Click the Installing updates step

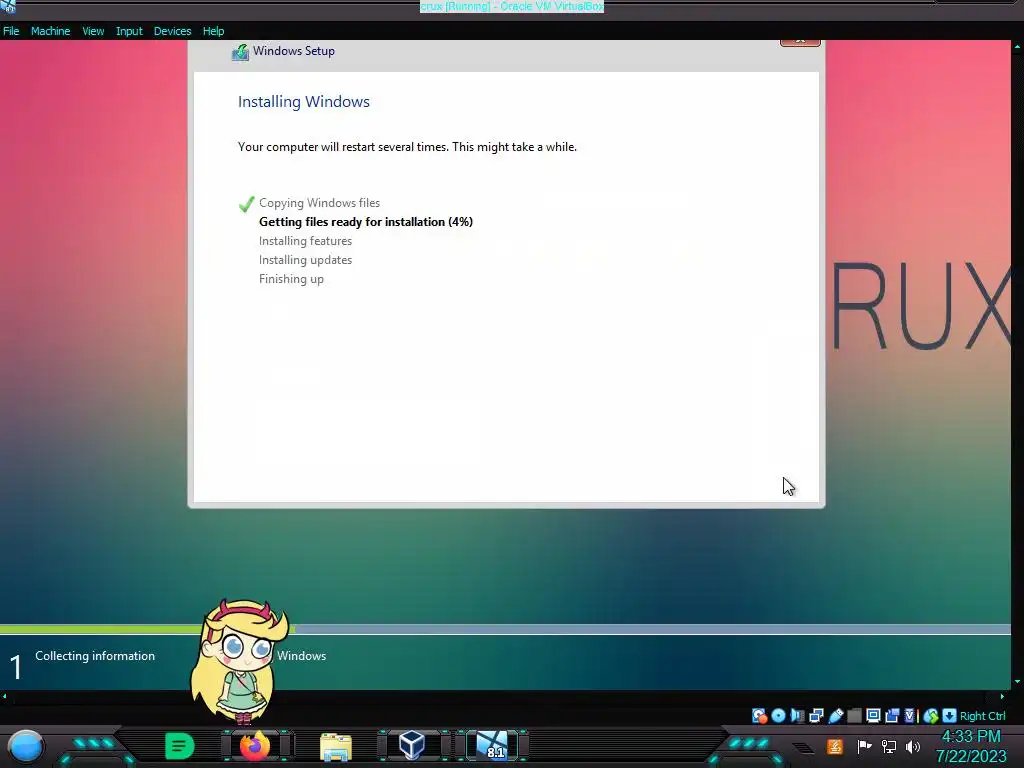(x=305, y=260)
